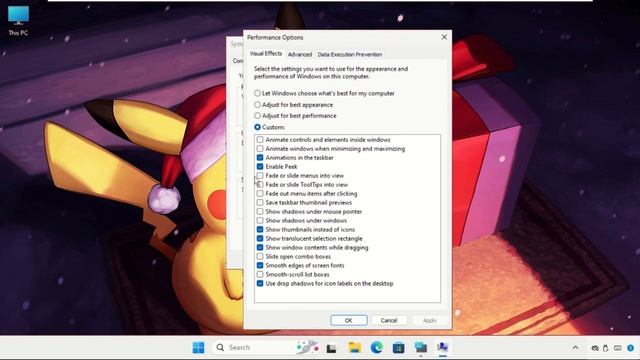Click the search highlights graphic in the search box
The image size is (640, 360).
[307, 347]
